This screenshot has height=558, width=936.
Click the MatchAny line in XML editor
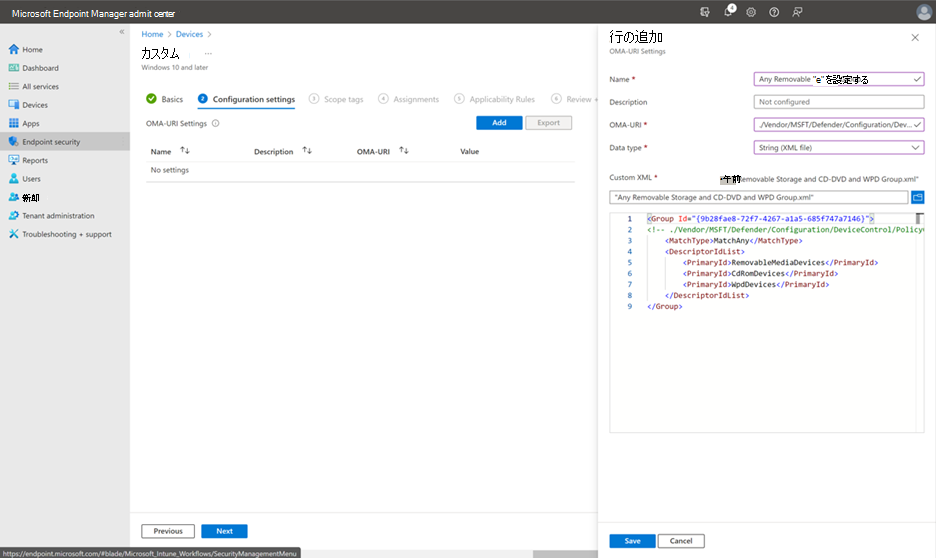(734, 241)
